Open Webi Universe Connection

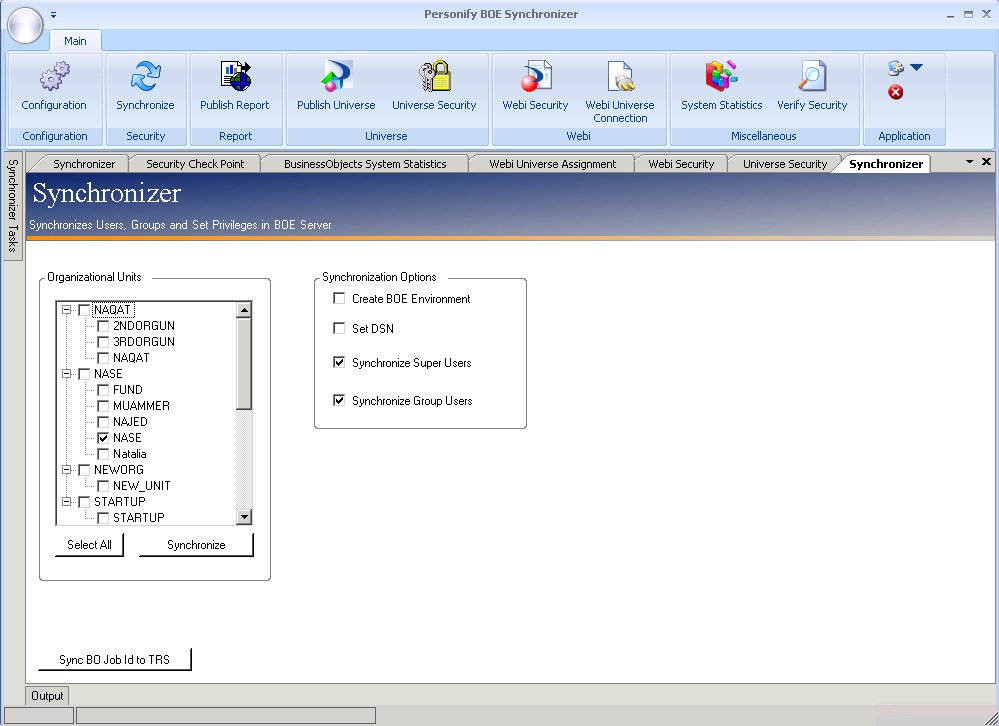pos(620,78)
